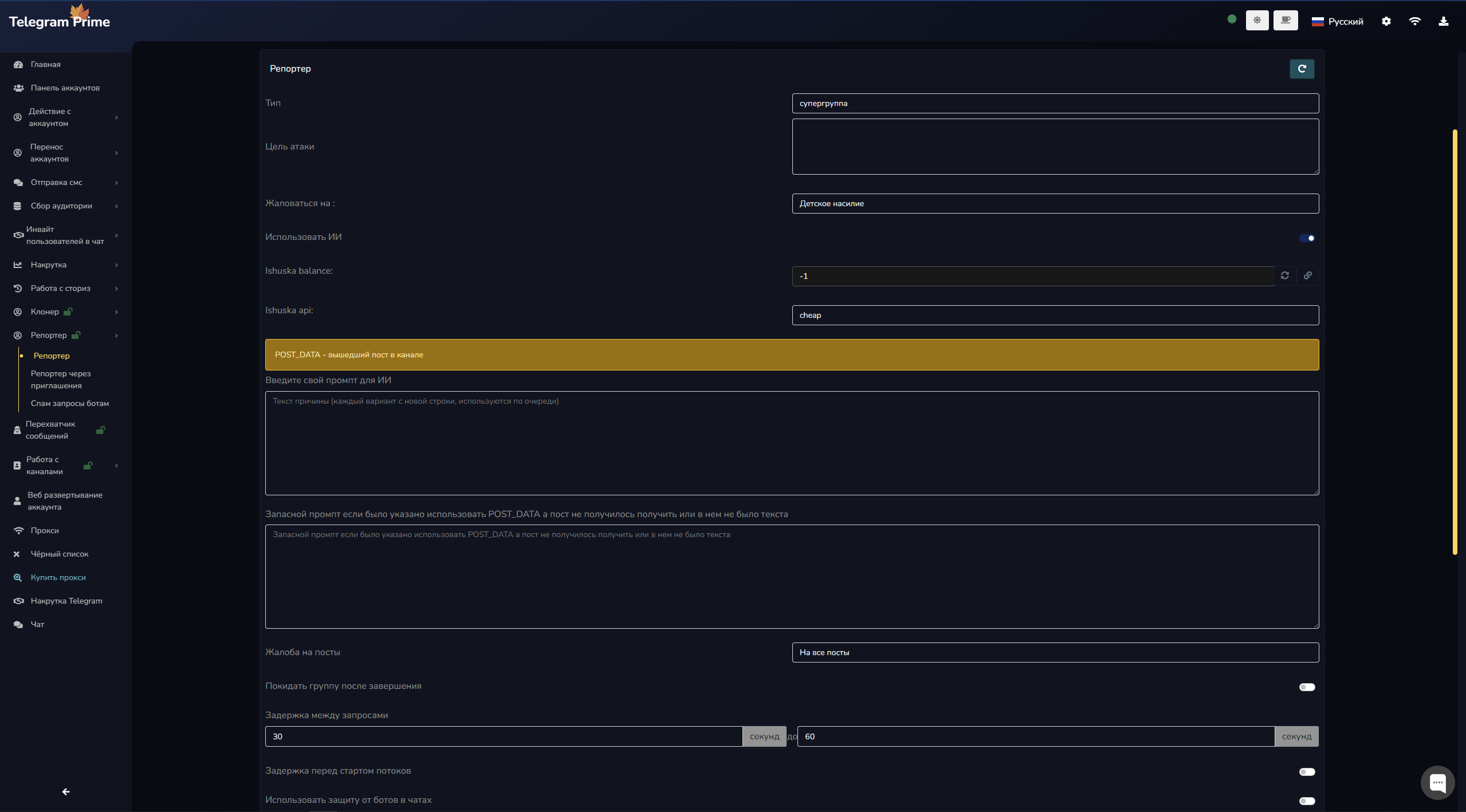Enable Использовать защиту от ботов в чатах
Screen dimensions: 1466x812
1307,801
